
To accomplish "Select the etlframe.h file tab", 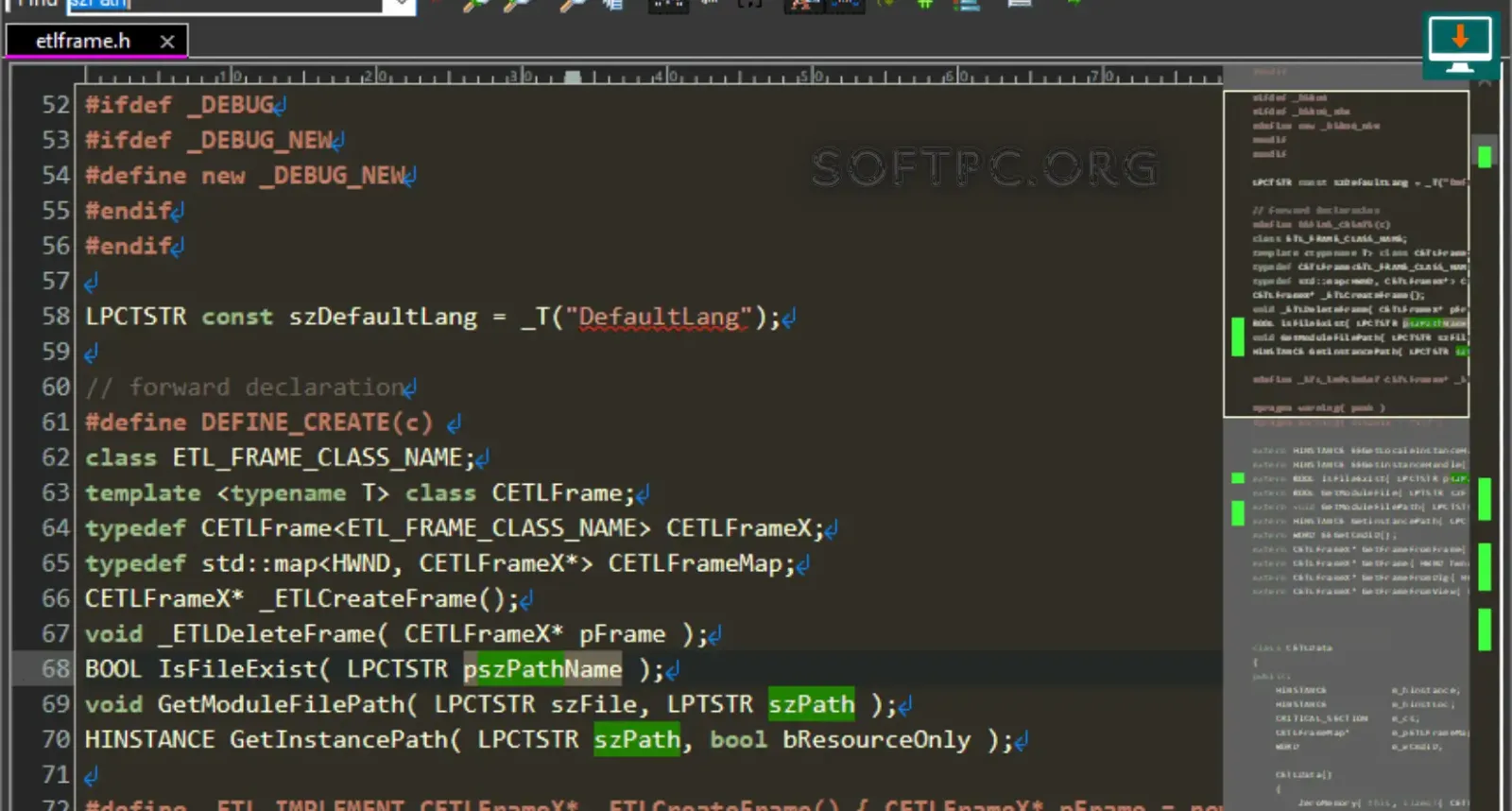I will [83, 41].
